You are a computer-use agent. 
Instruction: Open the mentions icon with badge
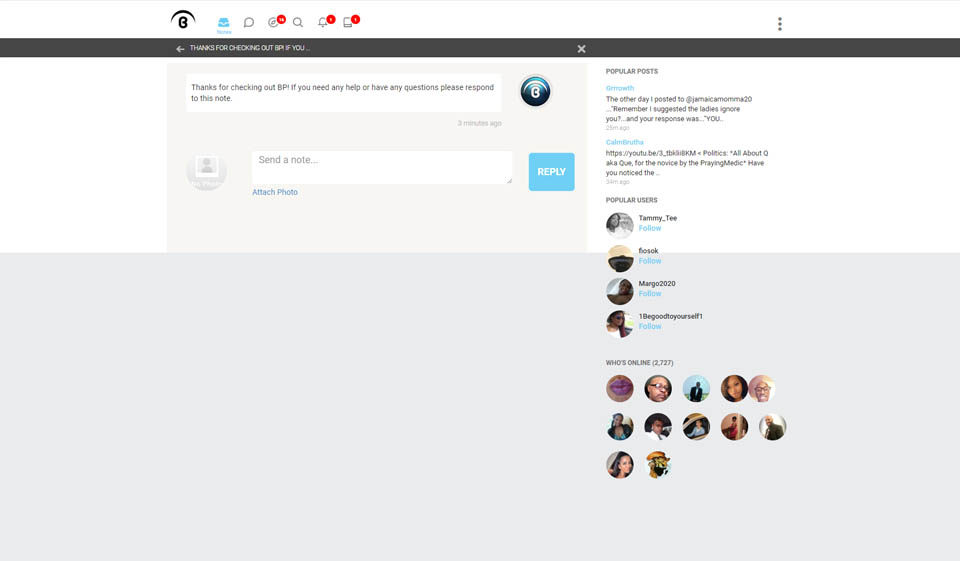(274, 23)
